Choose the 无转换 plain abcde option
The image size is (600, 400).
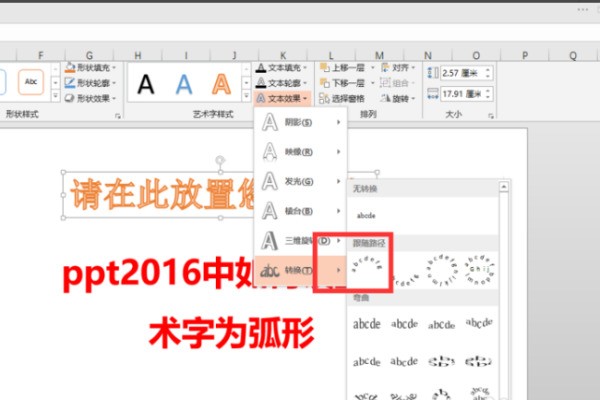(366, 216)
